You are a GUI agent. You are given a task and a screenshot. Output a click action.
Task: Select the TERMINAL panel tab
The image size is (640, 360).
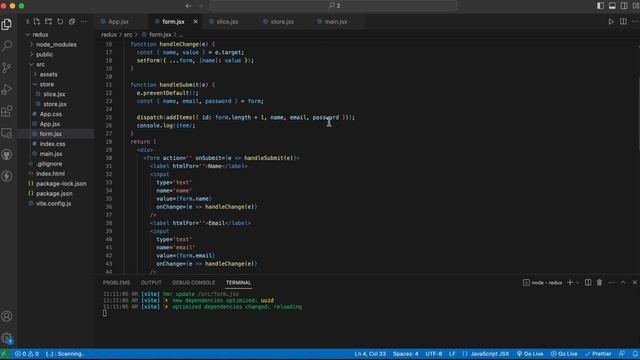(238, 282)
